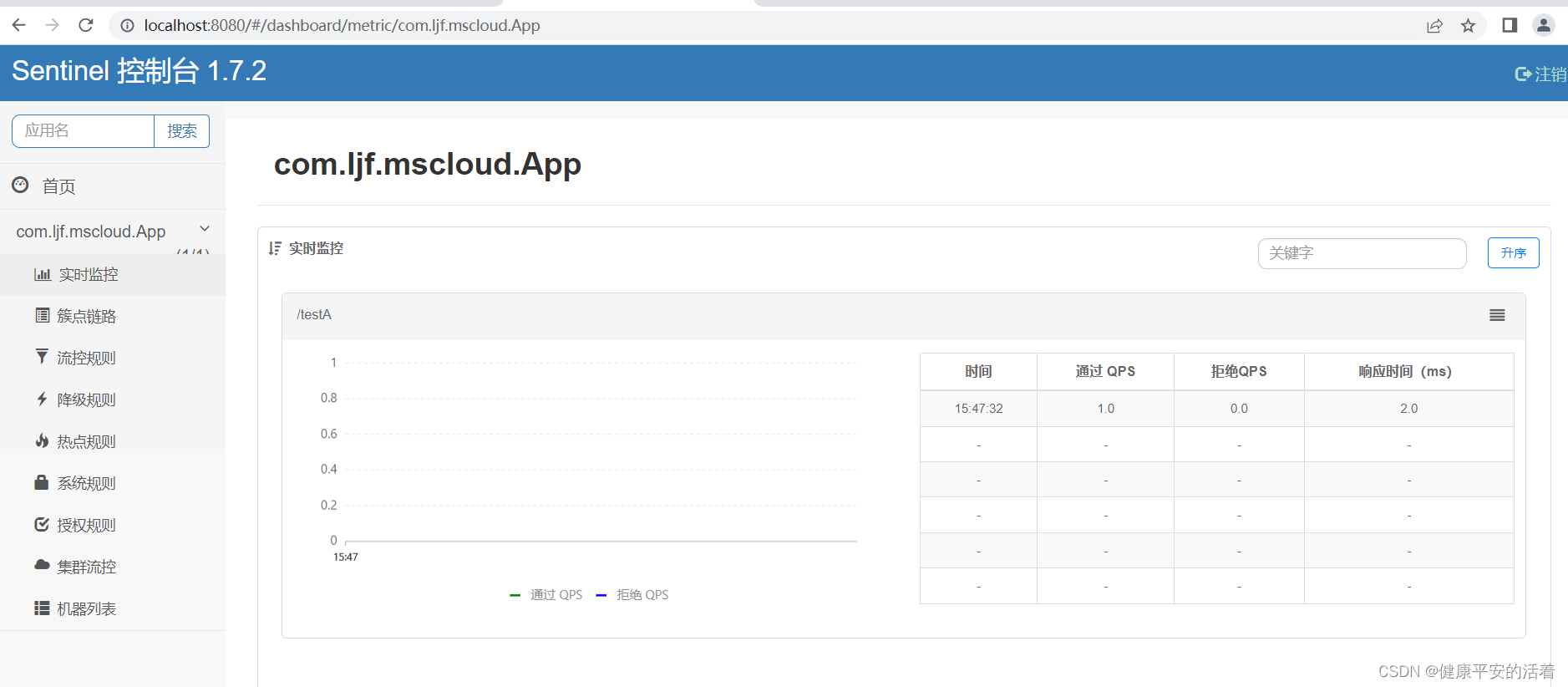
Task: Click the 15:47:32 time cell
Action: 978,409
